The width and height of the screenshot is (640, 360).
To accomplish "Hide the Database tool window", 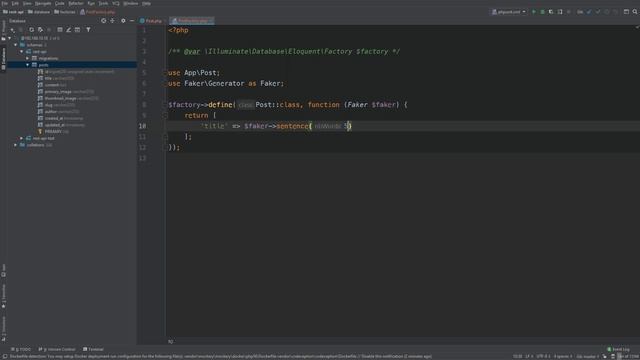I will click(132, 21).
